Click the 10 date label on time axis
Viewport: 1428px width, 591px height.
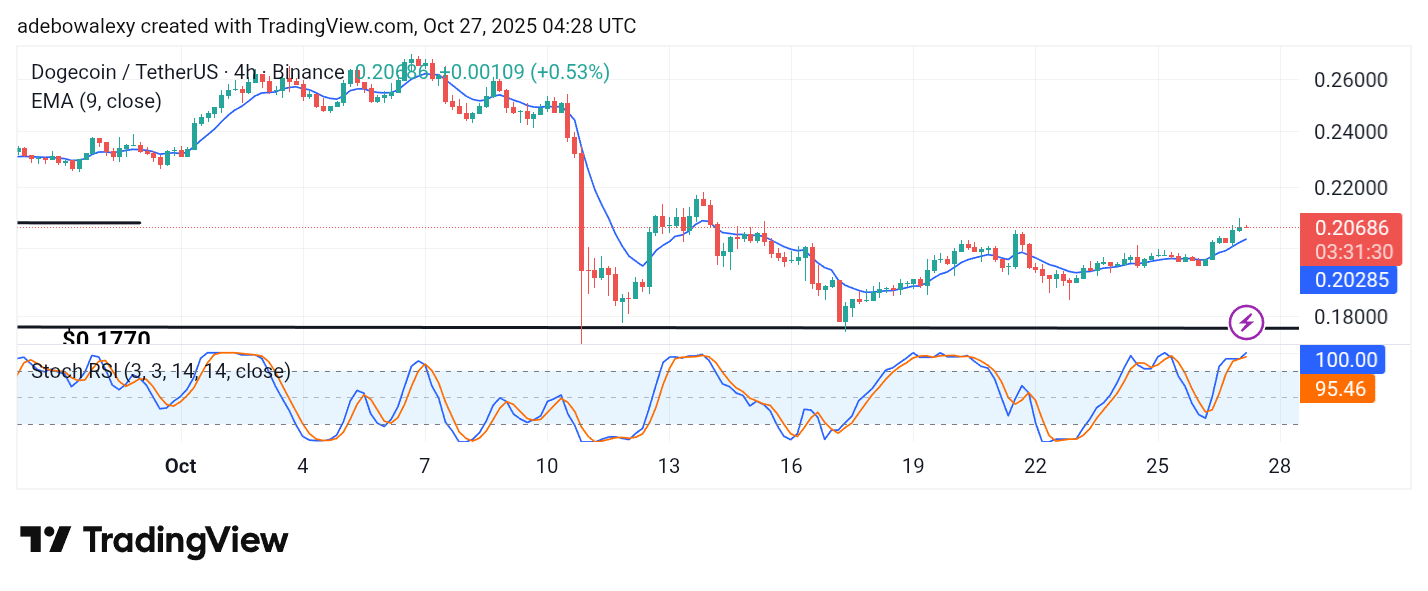point(546,466)
